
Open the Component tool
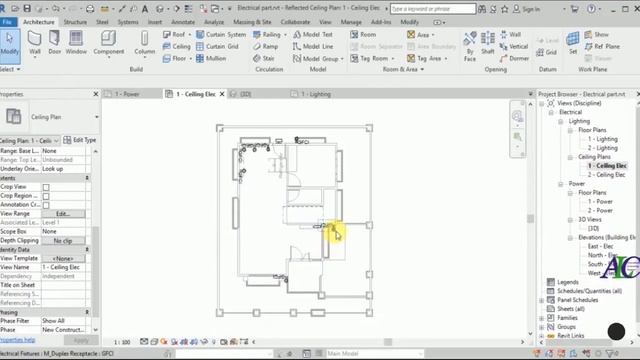[108, 43]
